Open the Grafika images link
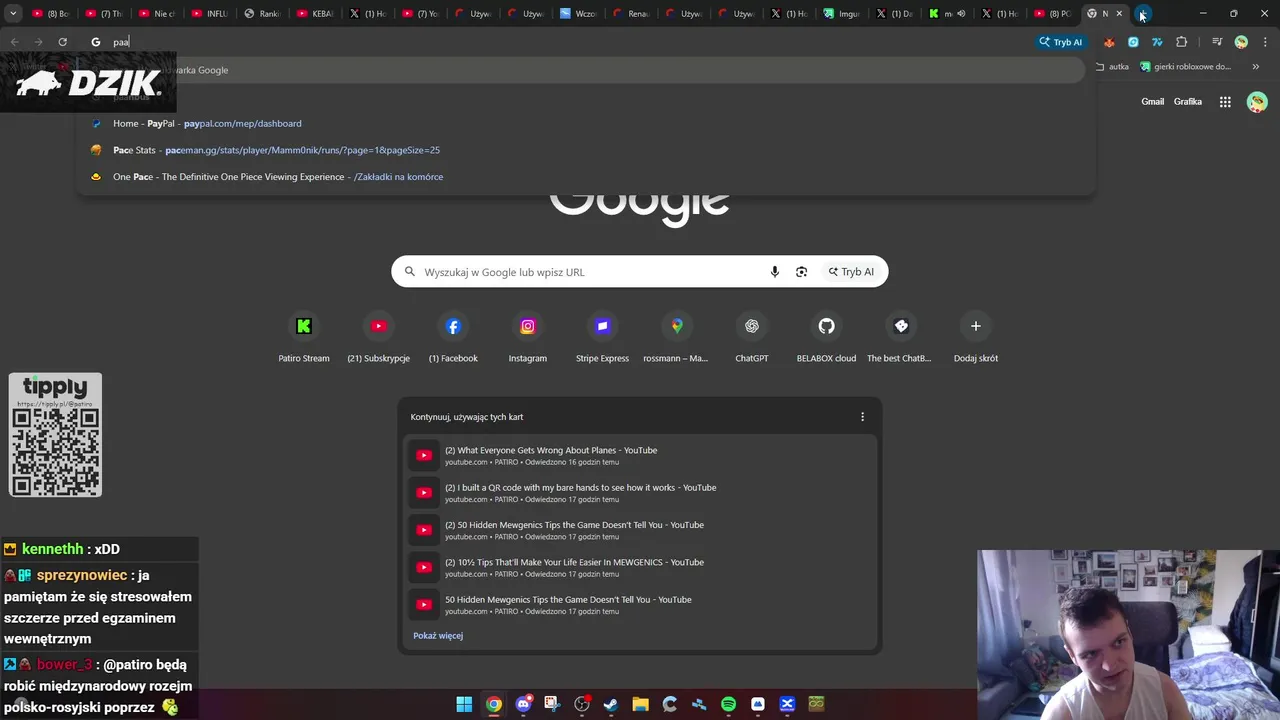The width and height of the screenshot is (1280, 720). (x=1188, y=102)
